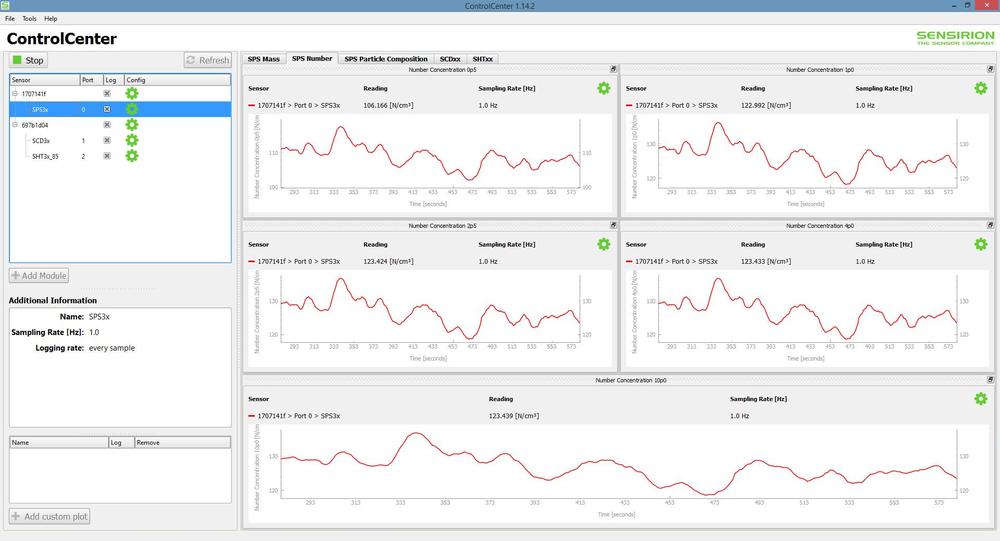Open config gear for SCD3x sensor

coord(131,141)
